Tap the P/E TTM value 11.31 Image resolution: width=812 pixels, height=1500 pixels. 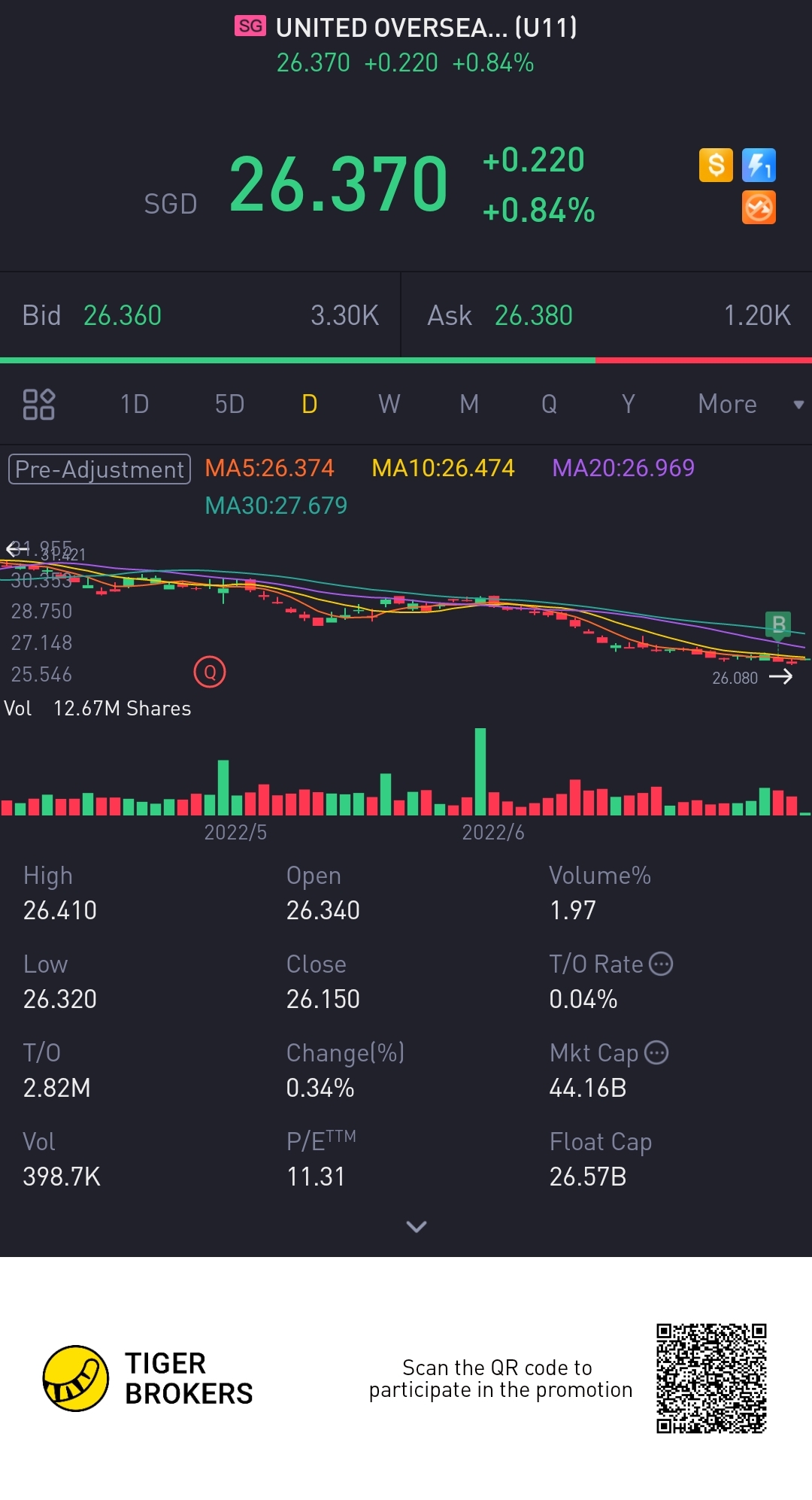(316, 1177)
